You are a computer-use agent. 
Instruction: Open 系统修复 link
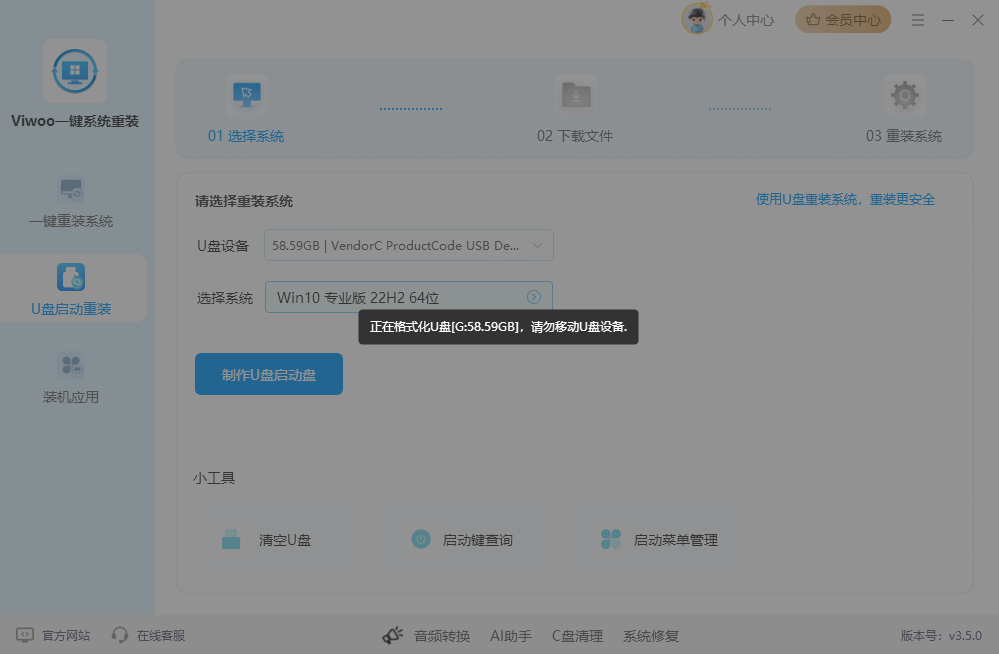(650, 636)
